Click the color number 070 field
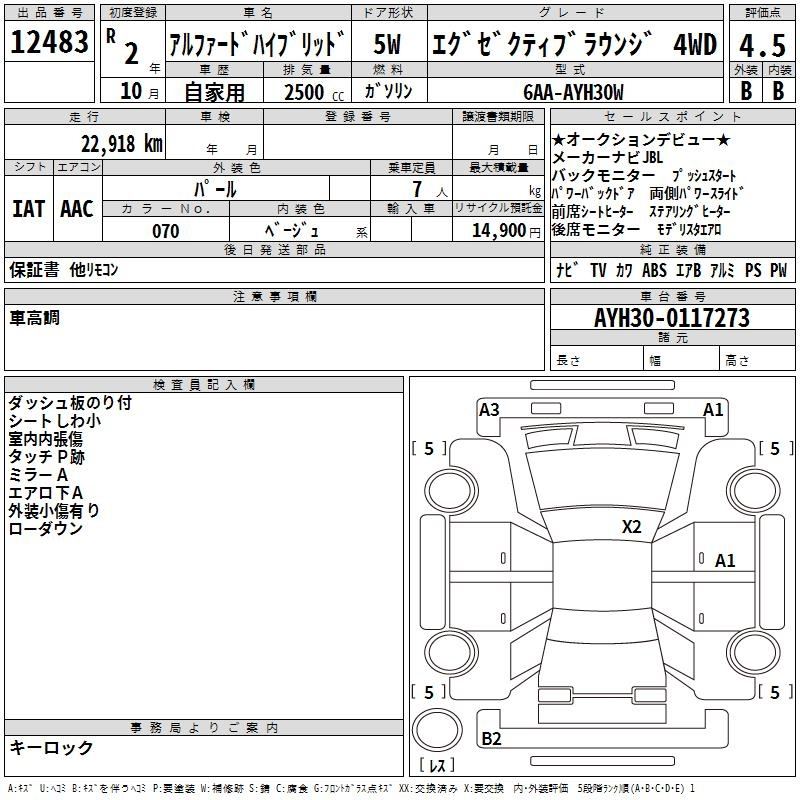 [166, 231]
